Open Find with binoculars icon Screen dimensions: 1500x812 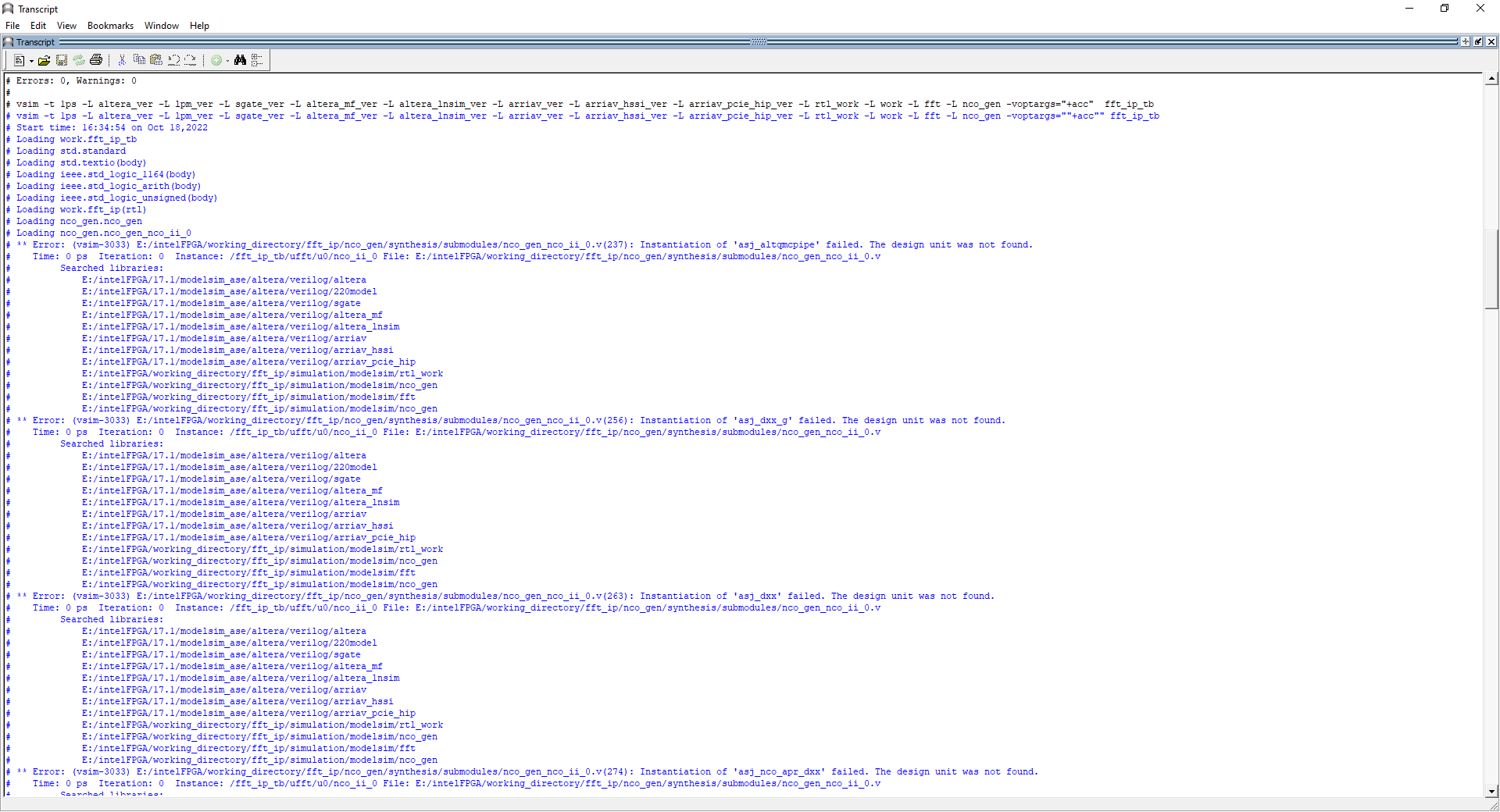[x=240, y=59]
